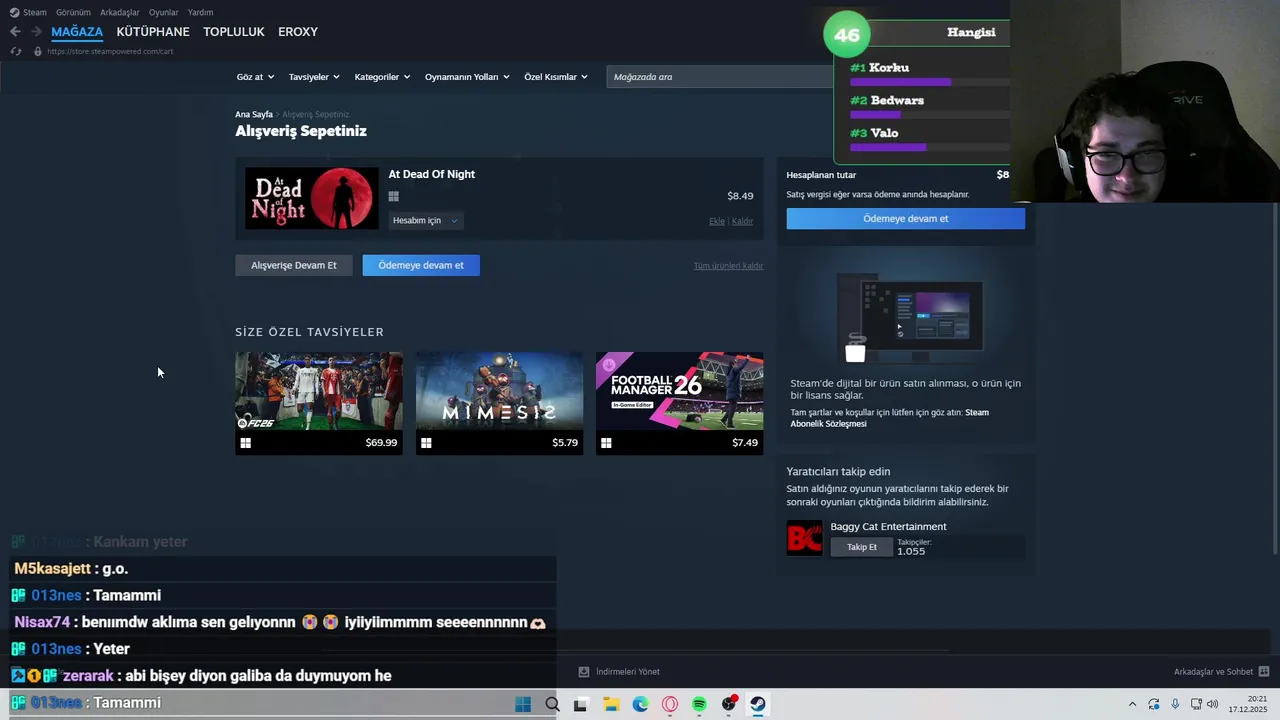Click the Steam store URL address text
Image resolution: width=1280 pixels, height=720 pixels.
[110, 51]
